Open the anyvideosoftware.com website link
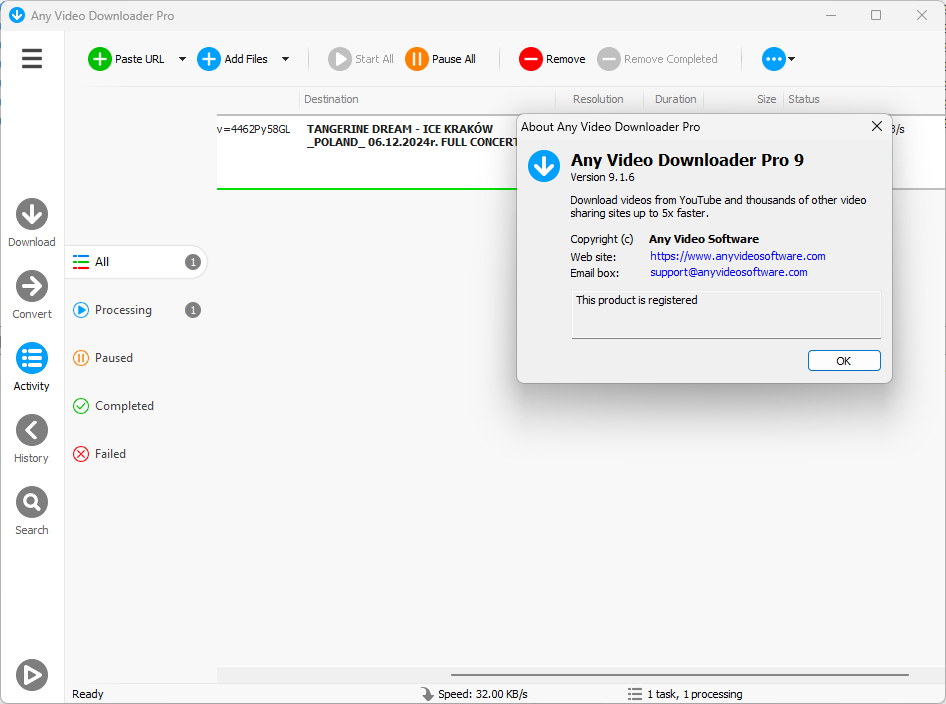This screenshot has width=946, height=704. pos(737,256)
